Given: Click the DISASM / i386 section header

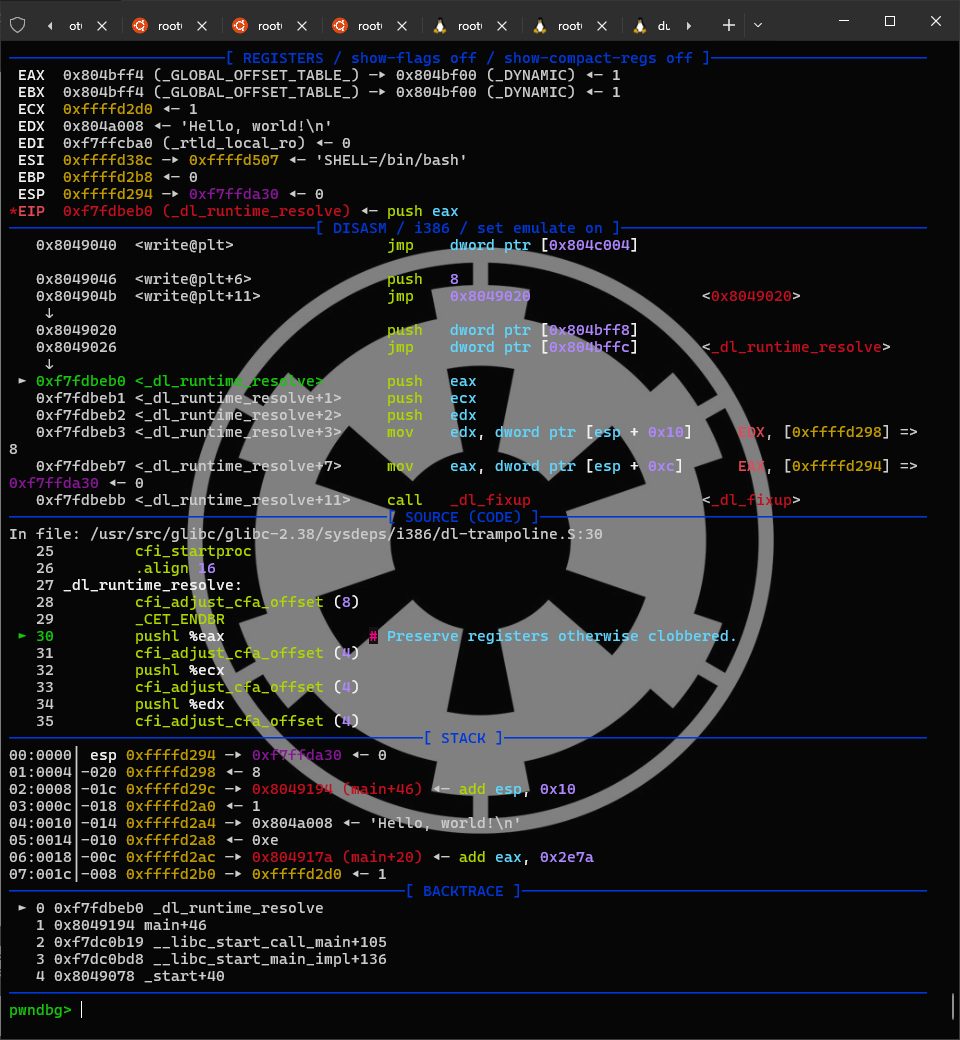Looking at the screenshot, I should click(468, 228).
